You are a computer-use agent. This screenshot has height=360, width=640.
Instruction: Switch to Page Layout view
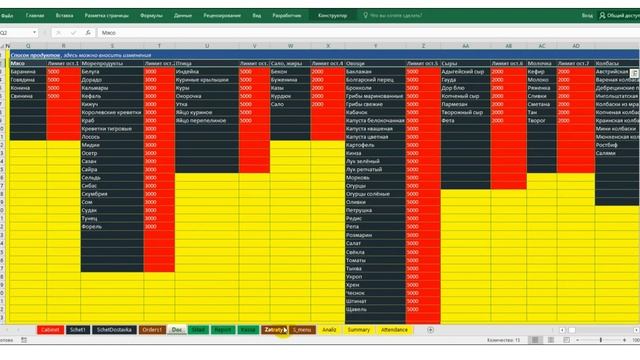[x=551, y=340]
